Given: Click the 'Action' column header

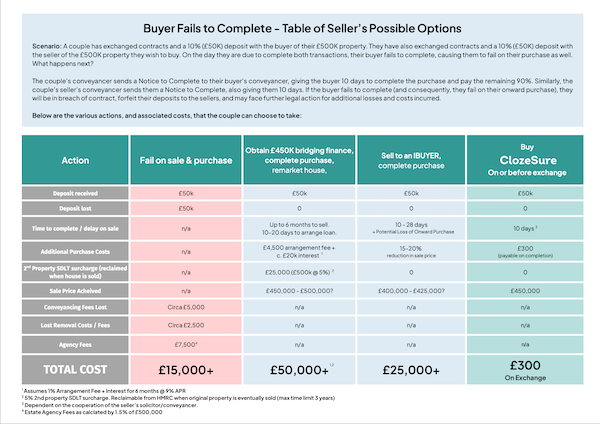Looking at the screenshot, I should 74,157.
